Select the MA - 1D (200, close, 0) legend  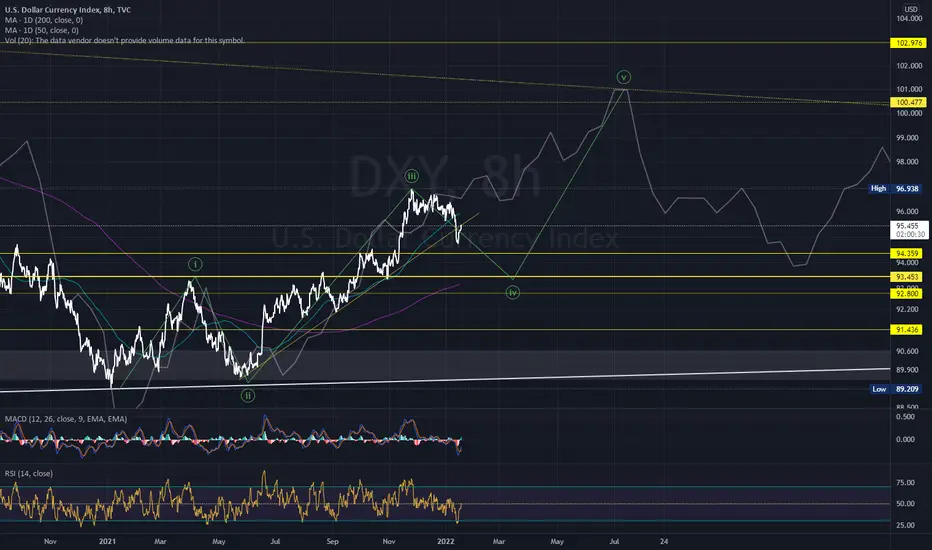[x=44, y=20]
